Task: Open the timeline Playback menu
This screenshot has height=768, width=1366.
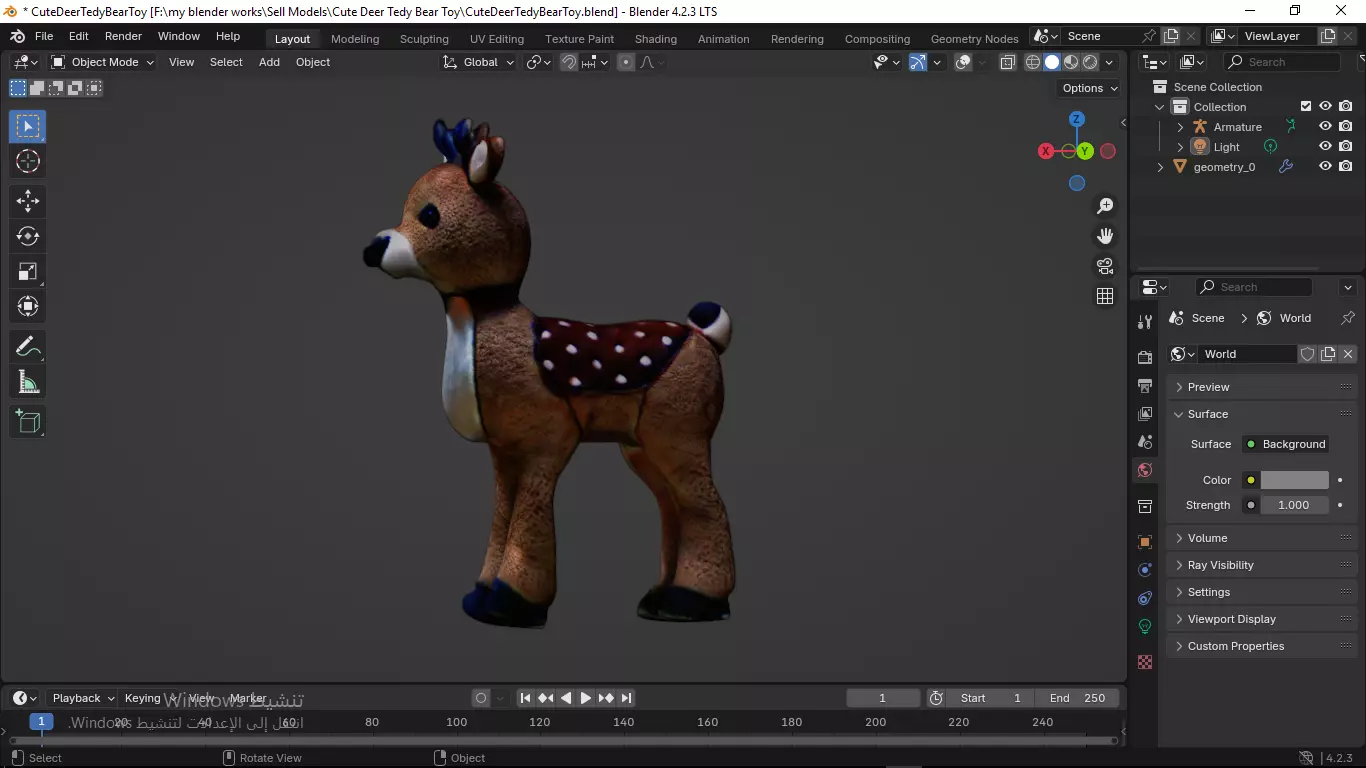Action: (x=83, y=698)
